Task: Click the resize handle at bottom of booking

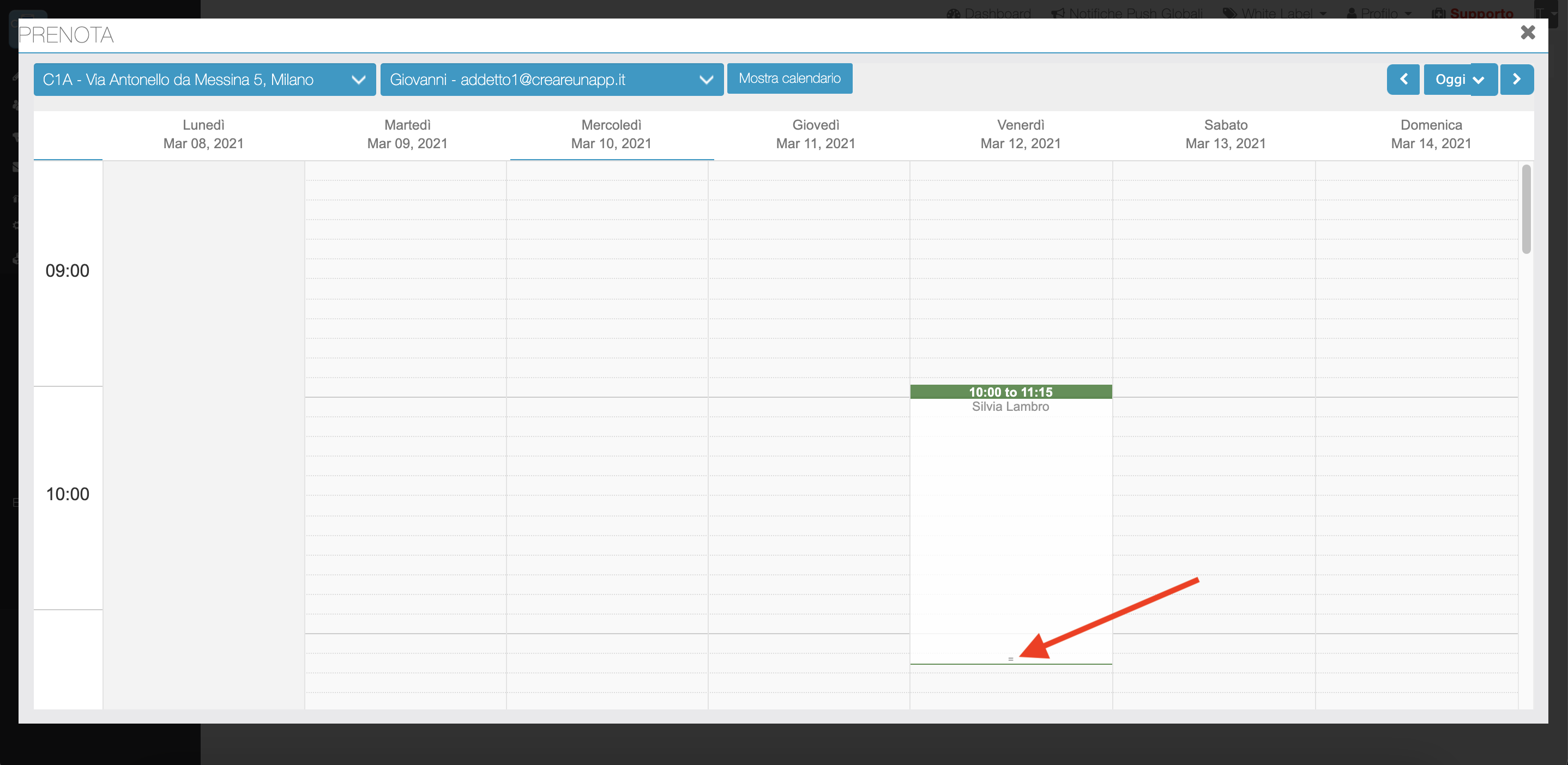Action: (x=1010, y=659)
